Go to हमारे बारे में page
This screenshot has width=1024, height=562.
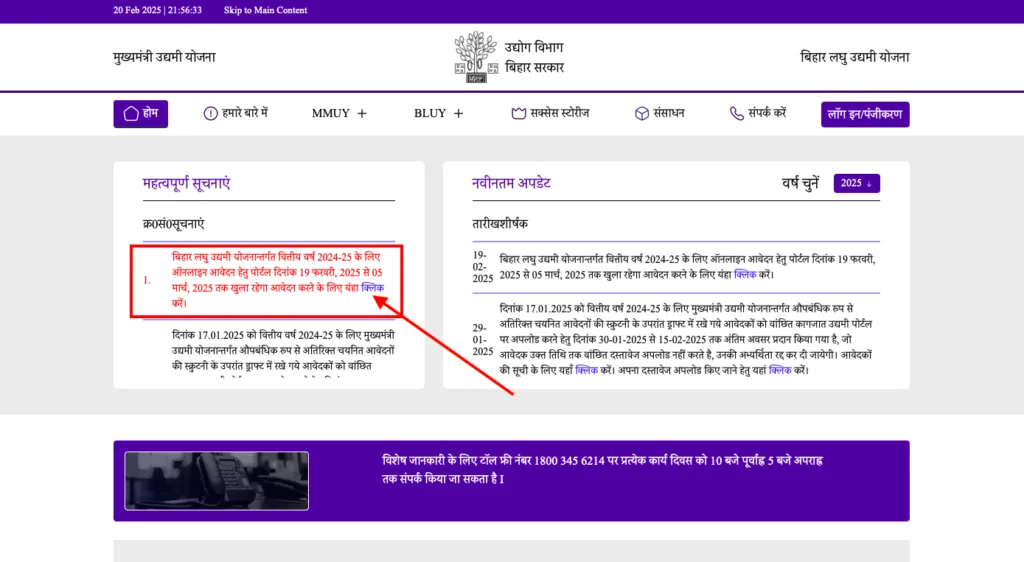pyautogui.click(x=236, y=114)
